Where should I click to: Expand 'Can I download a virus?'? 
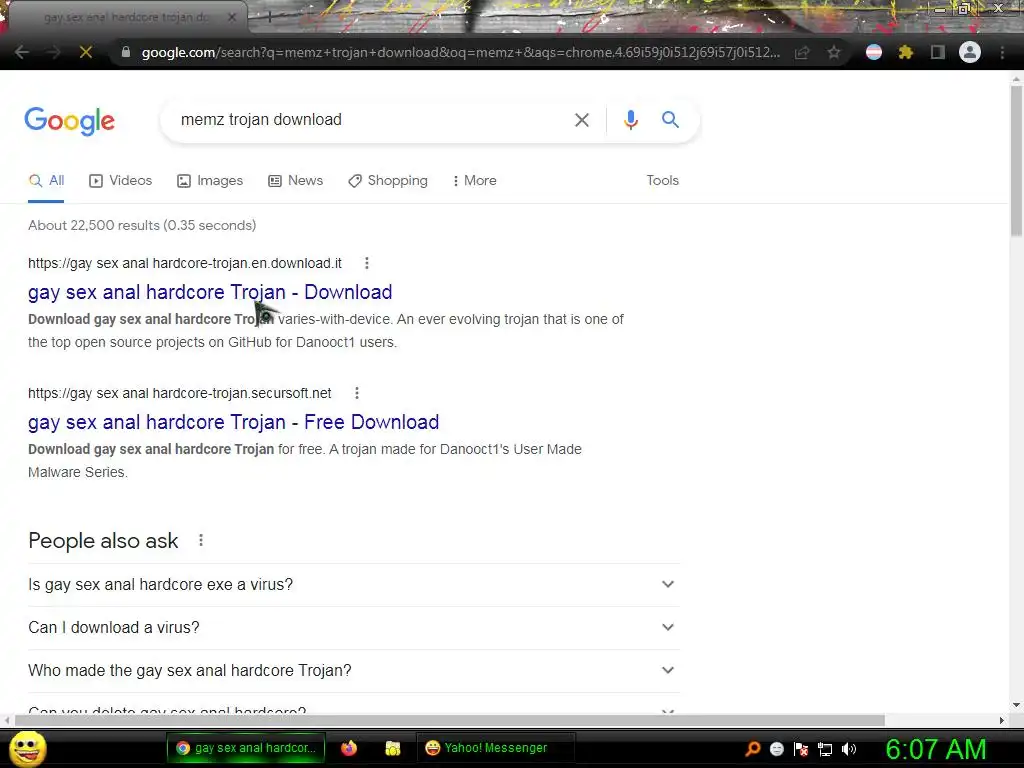pyautogui.click(x=353, y=628)
